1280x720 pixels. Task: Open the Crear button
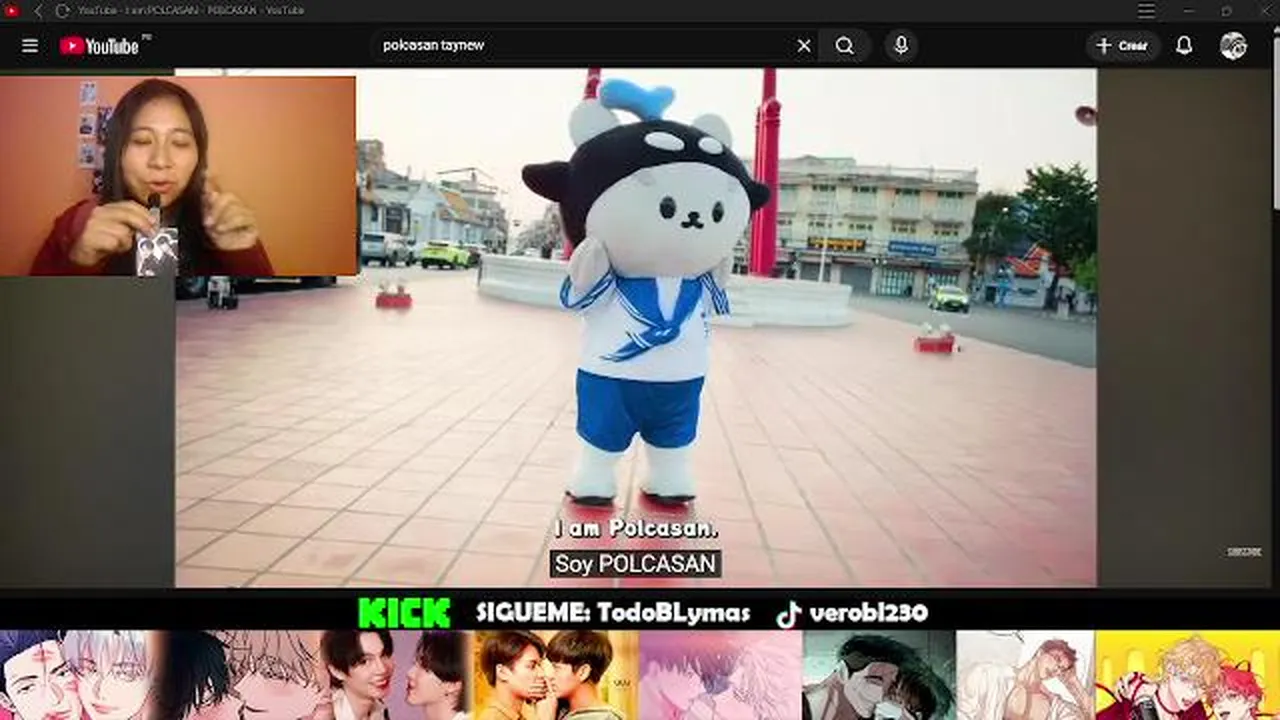click(1122, 46)
